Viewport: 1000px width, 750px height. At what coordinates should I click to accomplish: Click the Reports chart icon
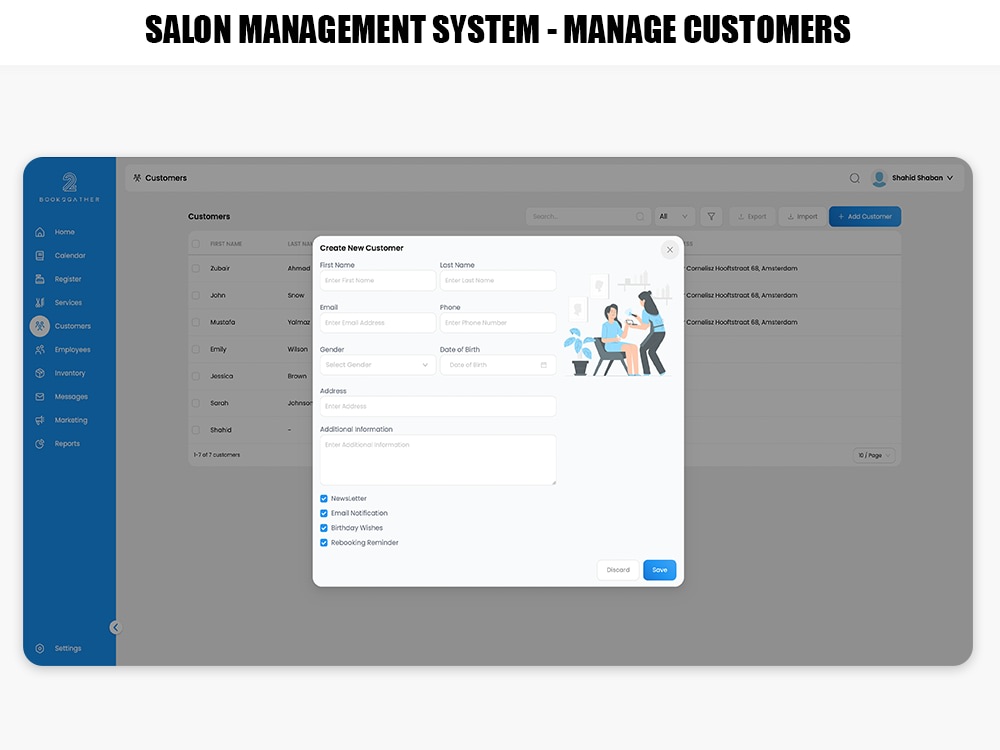(x=40, y=444)
